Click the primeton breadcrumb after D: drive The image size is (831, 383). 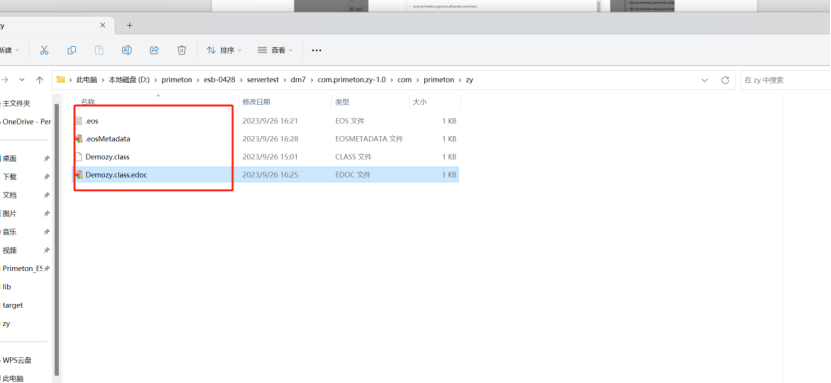(x=177, y=80)
